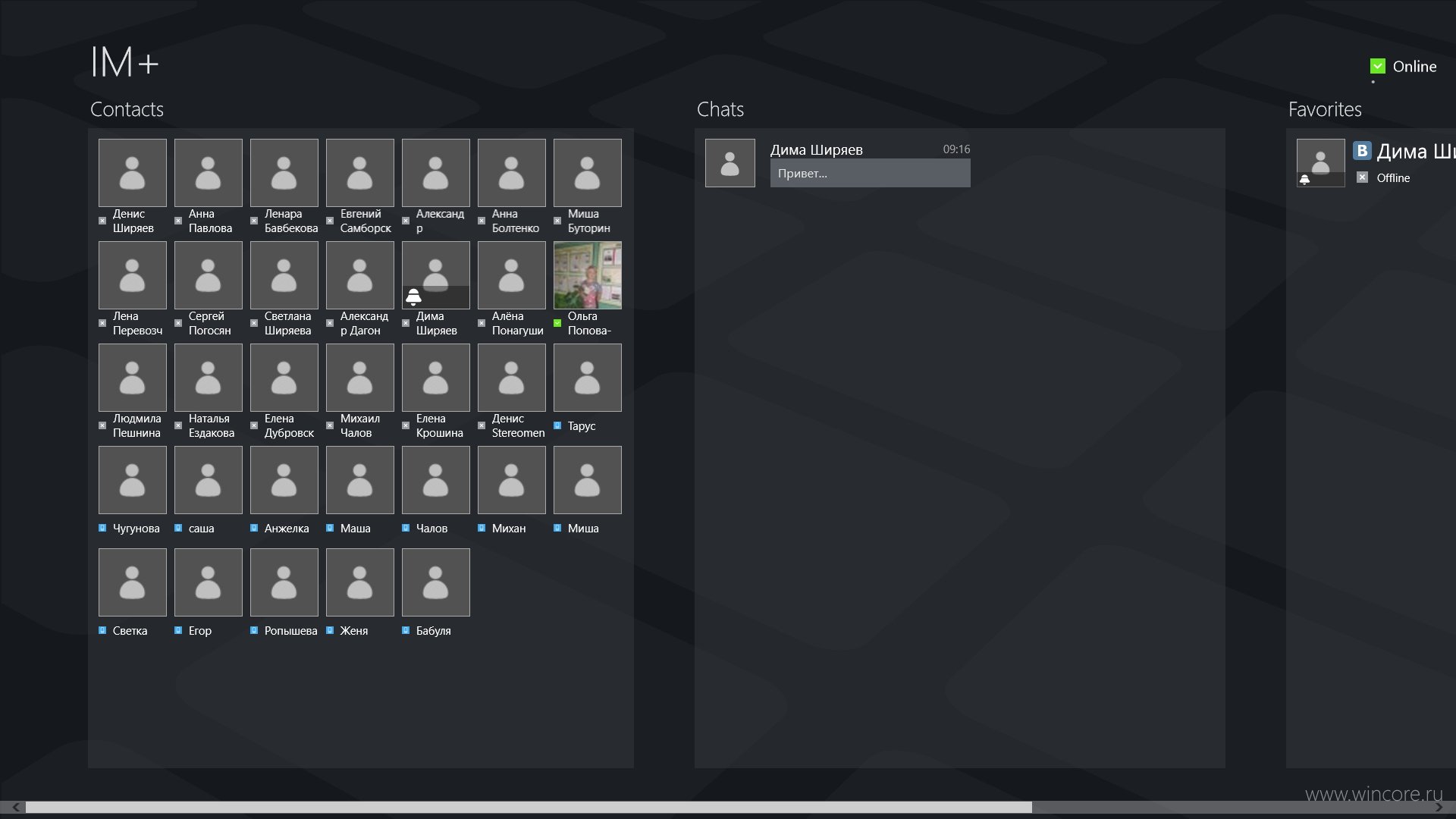The image size is (1456, 819).
Task: Click contact Тарус avatar
Action: (x=587, y=377)
